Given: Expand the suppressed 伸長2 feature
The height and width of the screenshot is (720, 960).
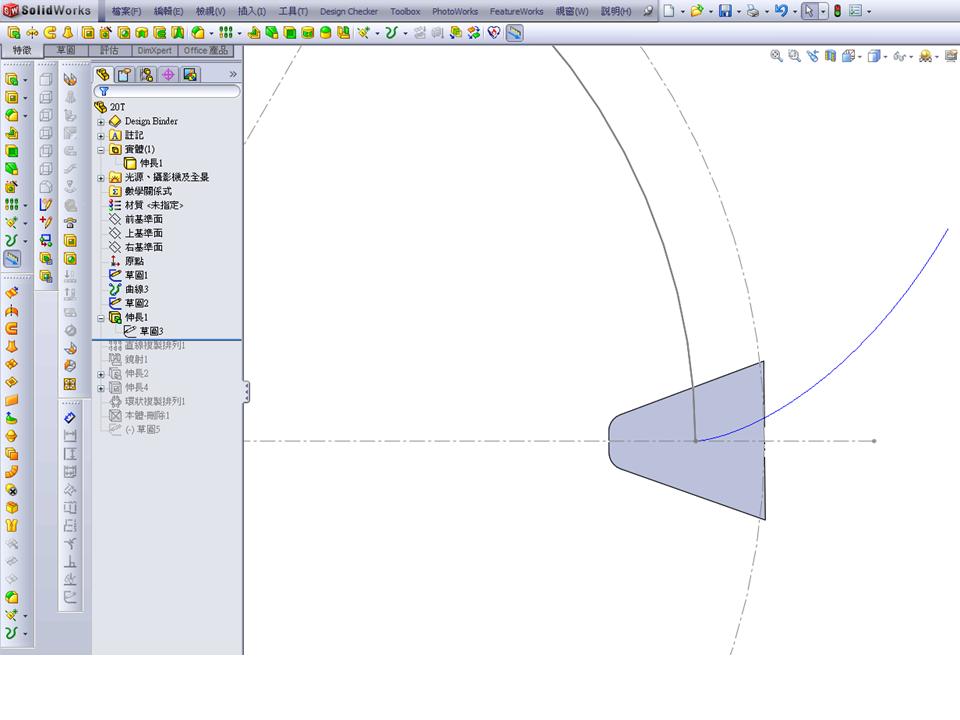Looking at the screenshot, I should (x=101, y=374).
